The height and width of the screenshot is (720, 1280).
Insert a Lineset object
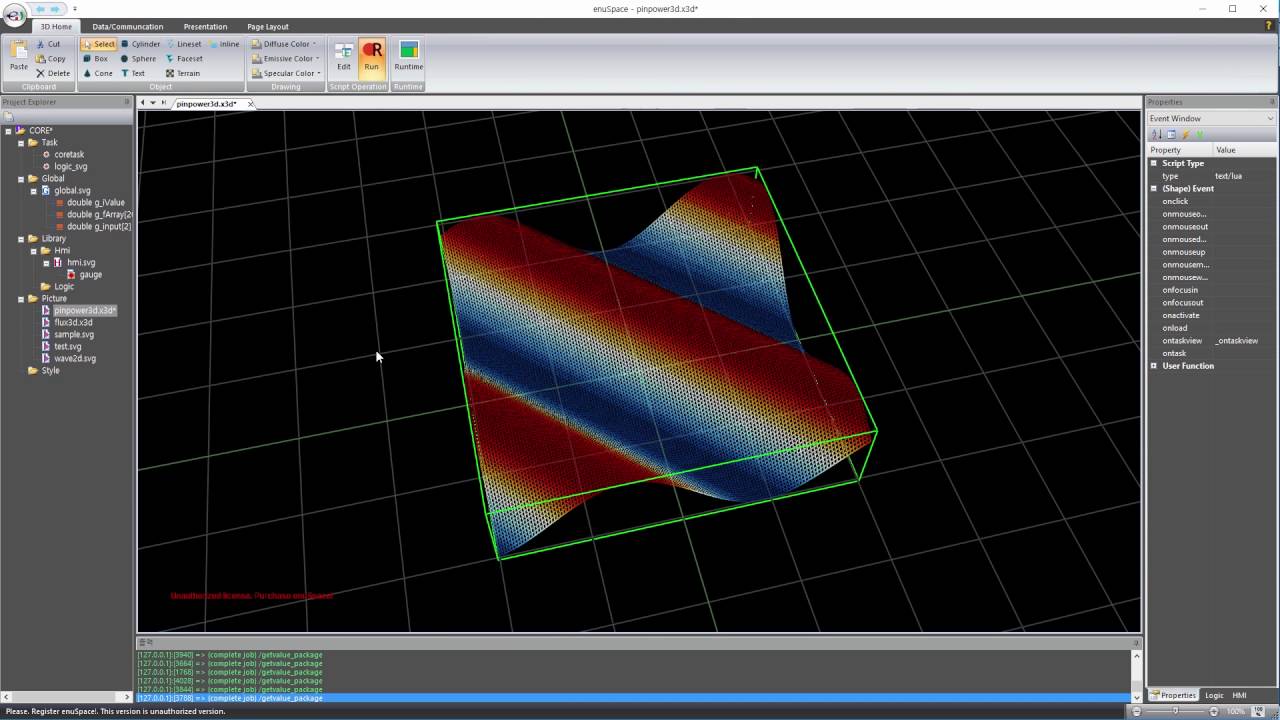(x=183, y=44)
